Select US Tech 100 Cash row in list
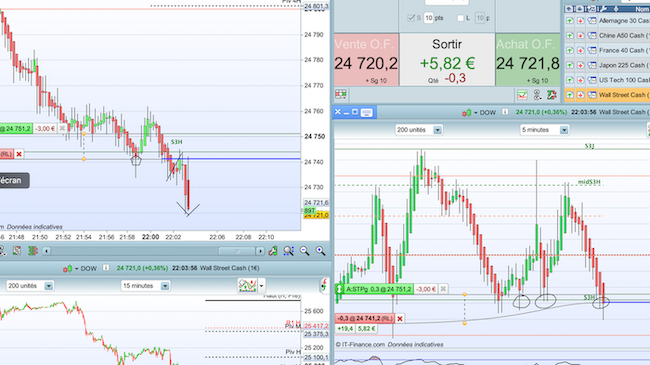 pos(607,80)
